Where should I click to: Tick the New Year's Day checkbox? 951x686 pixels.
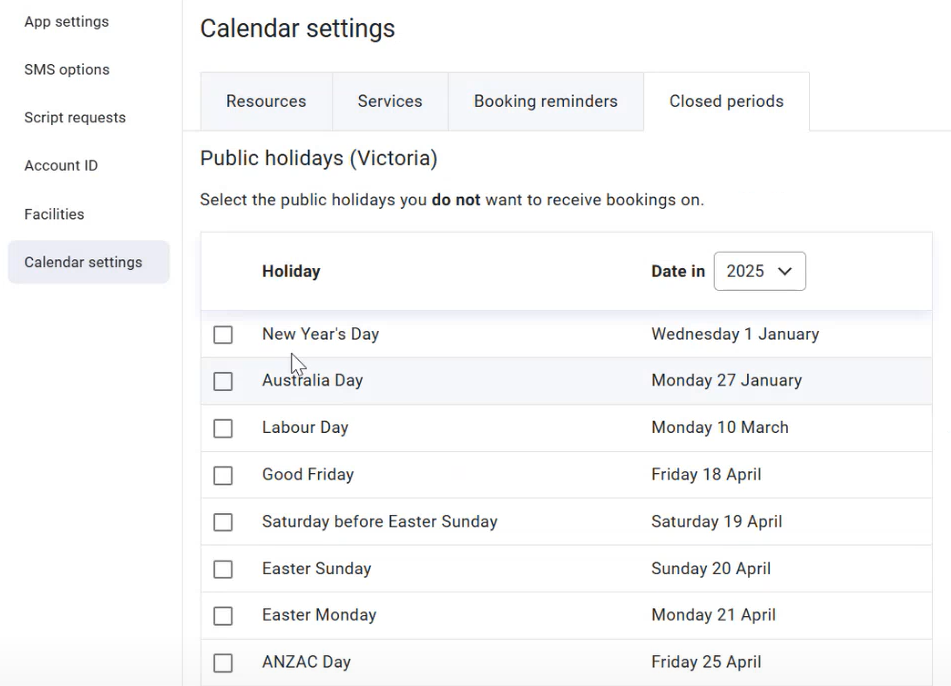pos(223,335)
